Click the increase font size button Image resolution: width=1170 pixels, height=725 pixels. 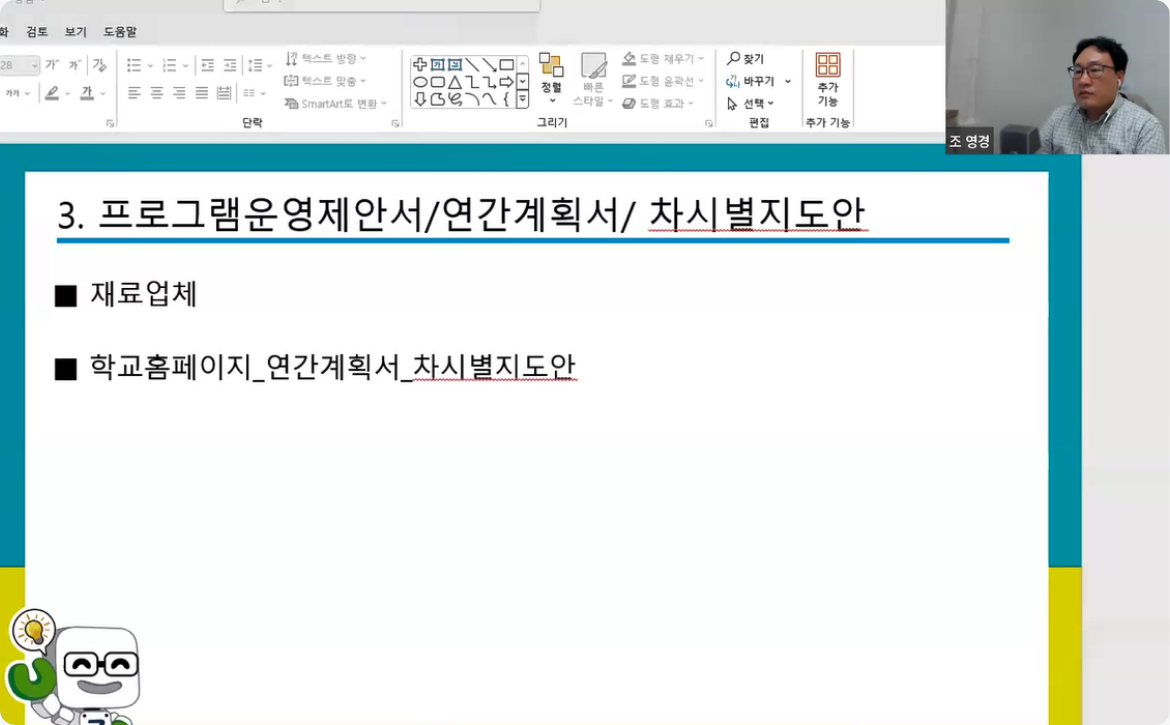[x=51, y=65]
